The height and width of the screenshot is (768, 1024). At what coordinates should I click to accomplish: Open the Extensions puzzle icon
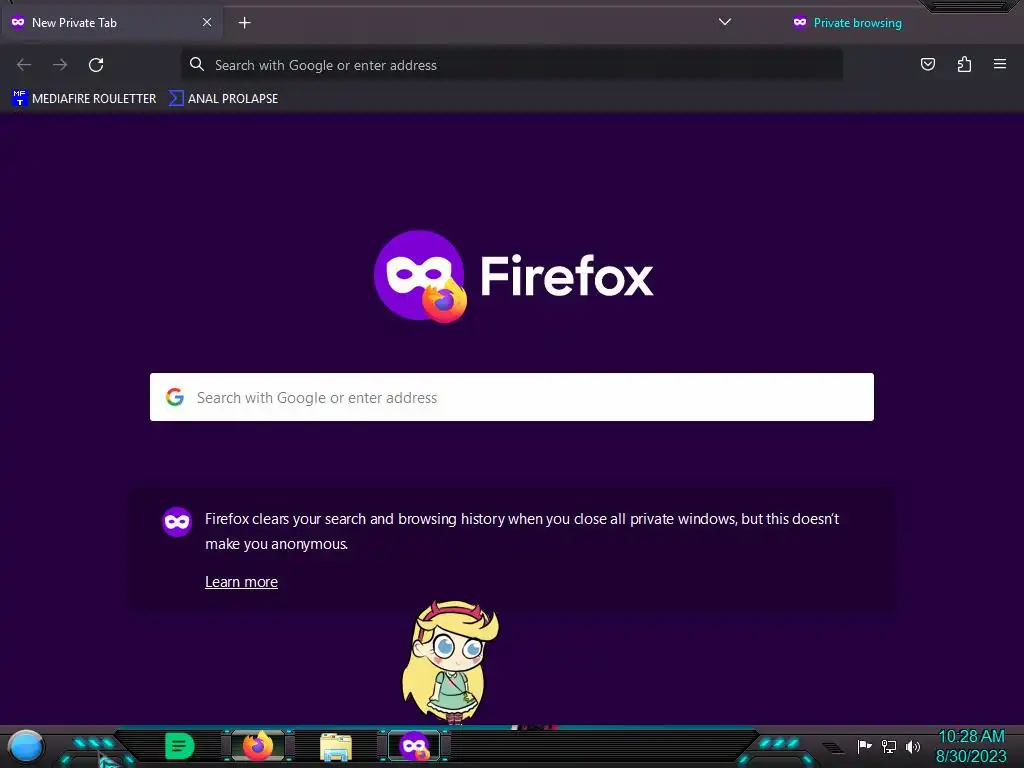pyautogui.click(x=964, y=64)
